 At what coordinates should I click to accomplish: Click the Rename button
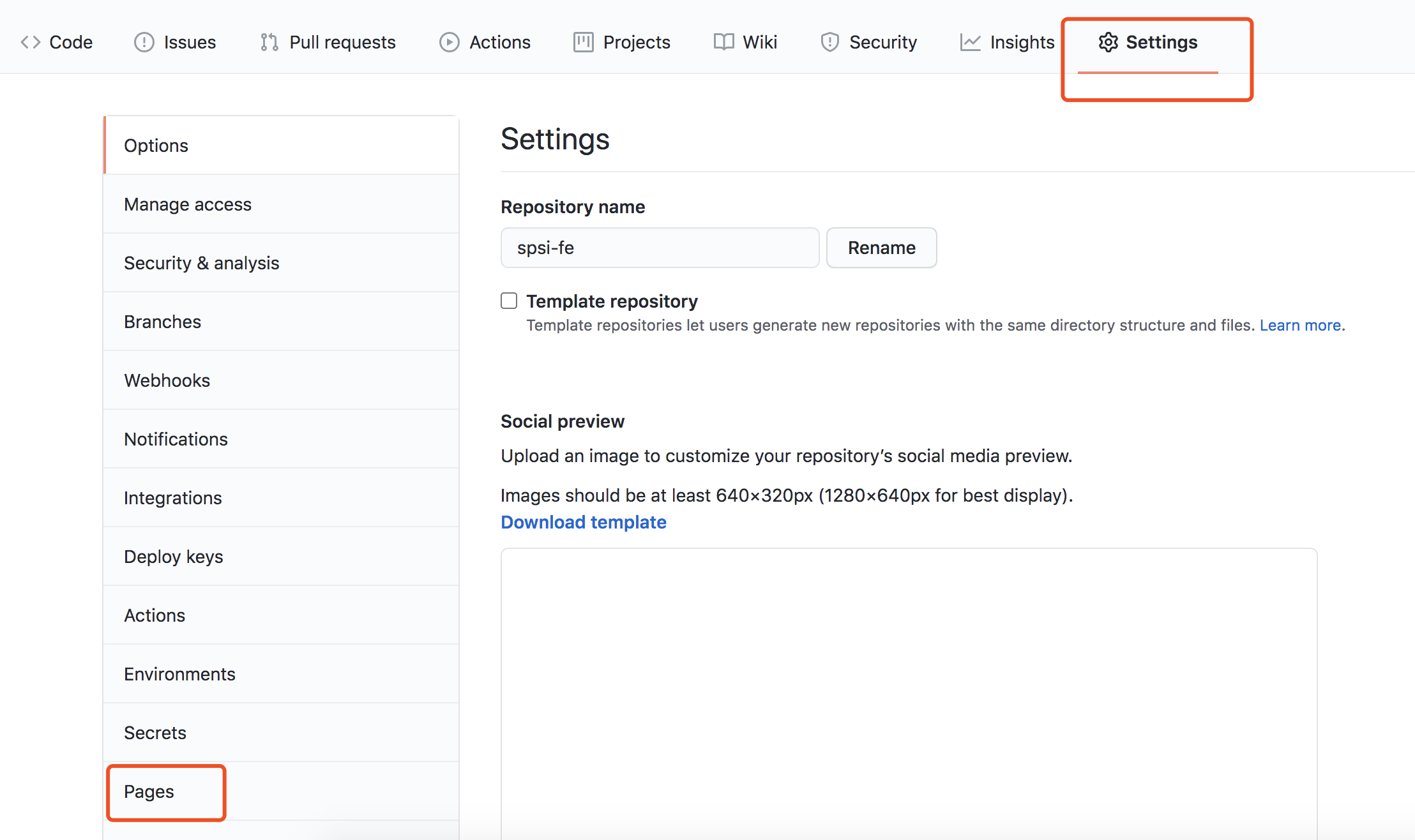(x=881, y=248)
